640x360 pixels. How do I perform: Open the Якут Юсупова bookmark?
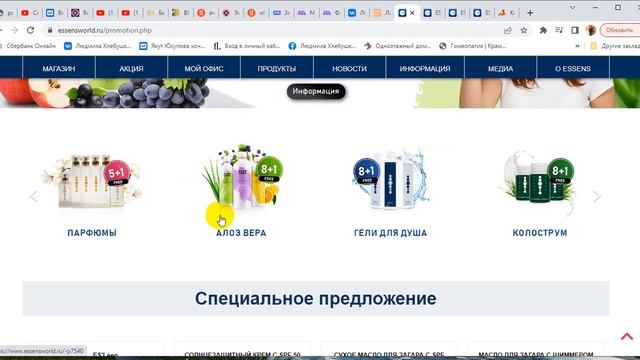(172, 46)
